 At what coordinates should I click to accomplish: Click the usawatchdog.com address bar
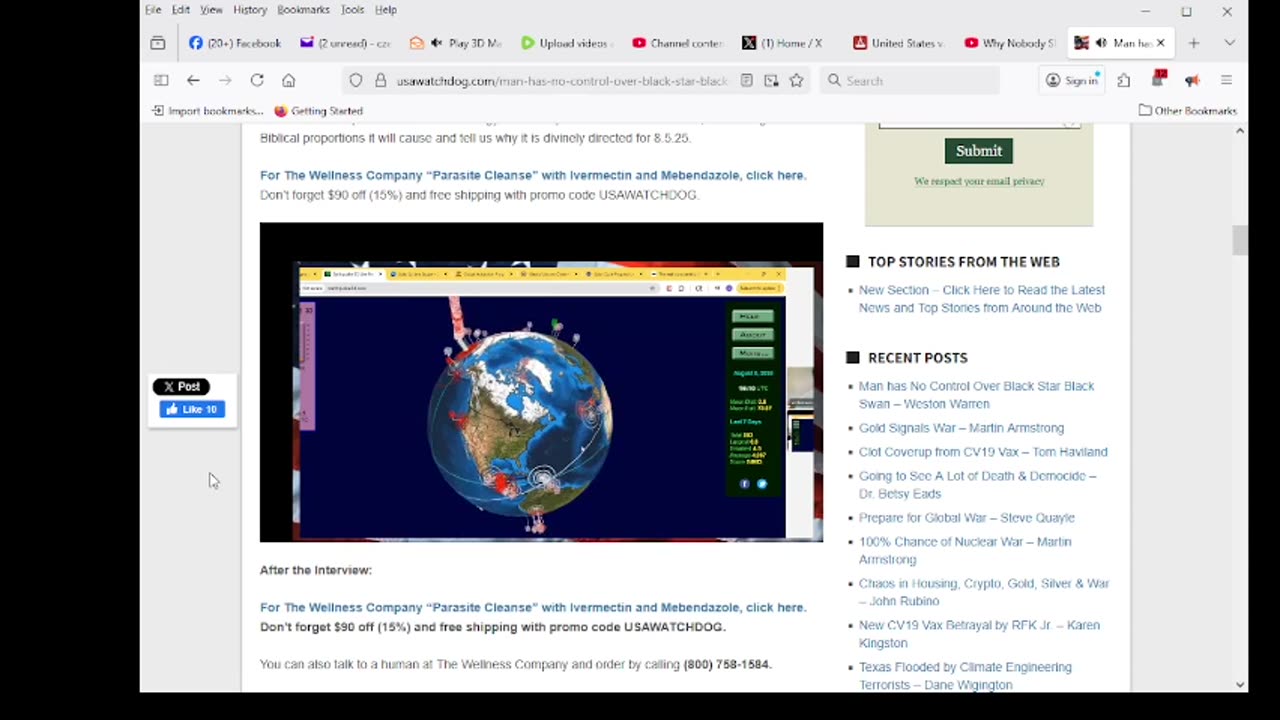562,81
